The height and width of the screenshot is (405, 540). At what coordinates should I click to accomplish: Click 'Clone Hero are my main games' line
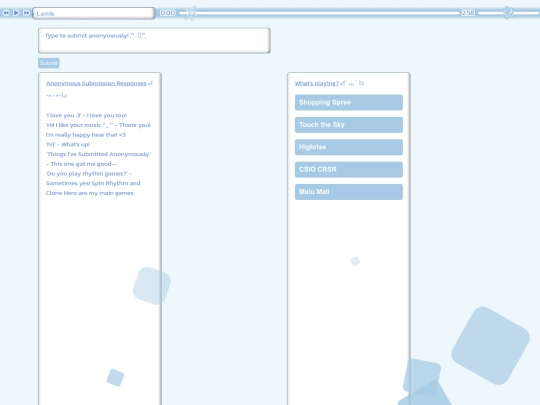coord(90,193)
